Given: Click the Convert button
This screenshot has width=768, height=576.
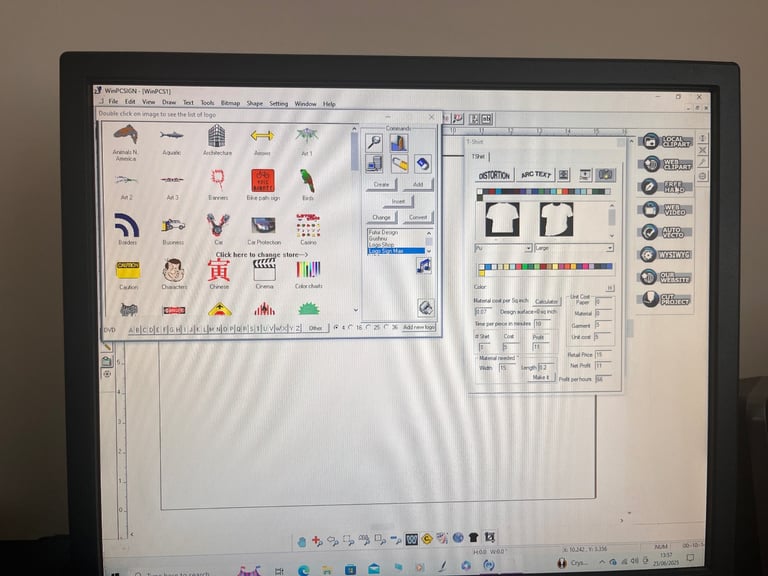Looking at the screenshot, I should click(x=418, y=217).
